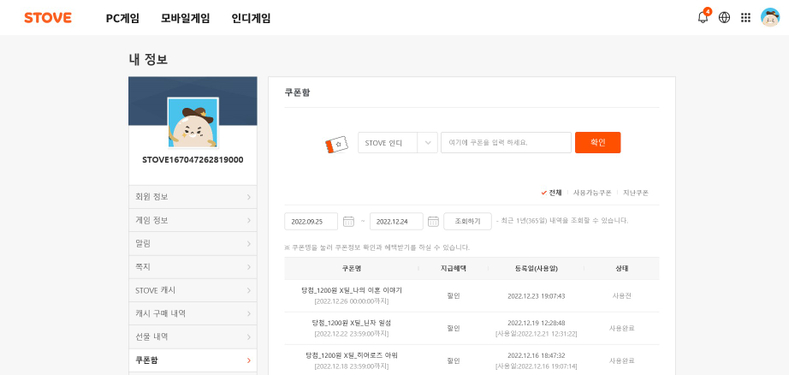Open the 나의 이혼 이야기 coupon details

click(351, 290)
